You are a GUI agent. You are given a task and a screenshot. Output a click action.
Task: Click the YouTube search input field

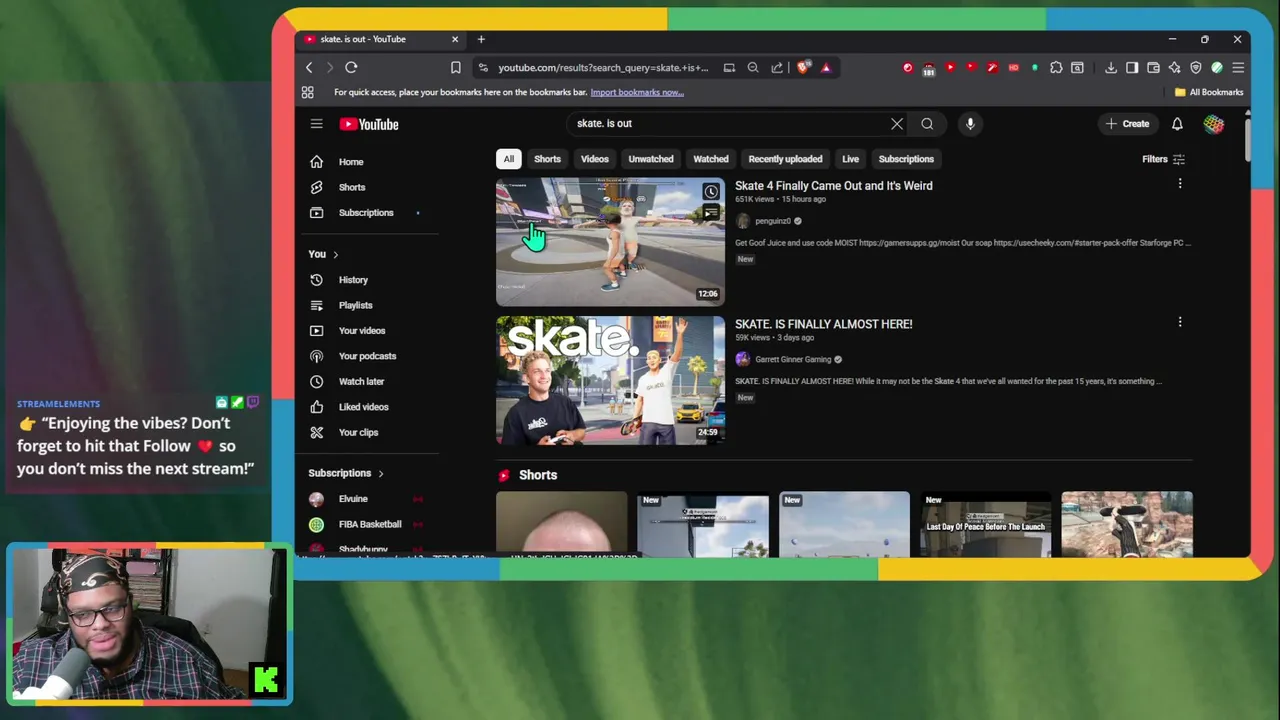tap(730, 124)
